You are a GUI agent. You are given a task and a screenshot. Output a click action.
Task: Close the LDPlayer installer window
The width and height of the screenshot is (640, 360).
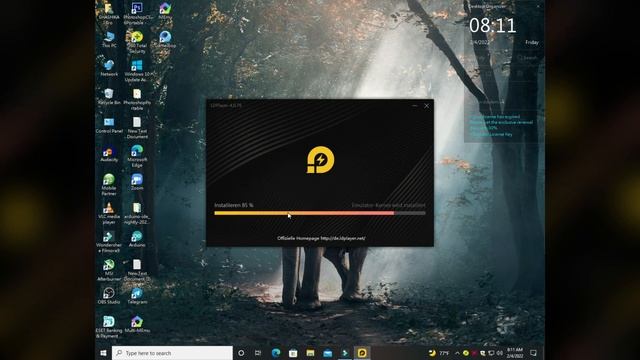point(427,106)
